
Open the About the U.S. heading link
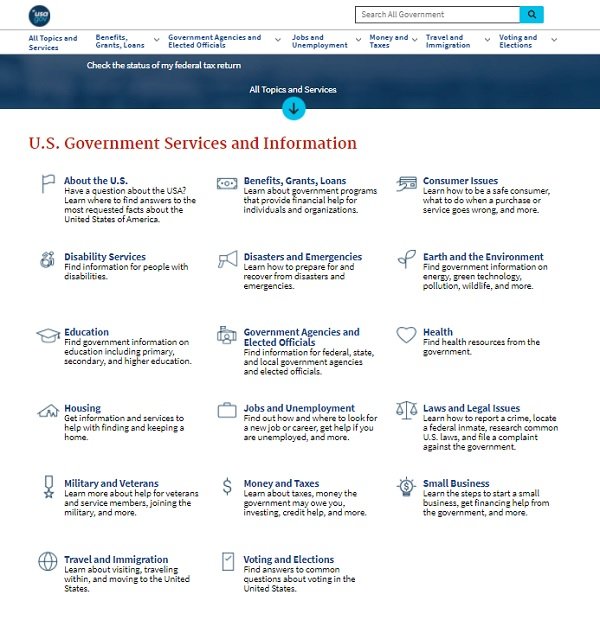coord(96,180)
